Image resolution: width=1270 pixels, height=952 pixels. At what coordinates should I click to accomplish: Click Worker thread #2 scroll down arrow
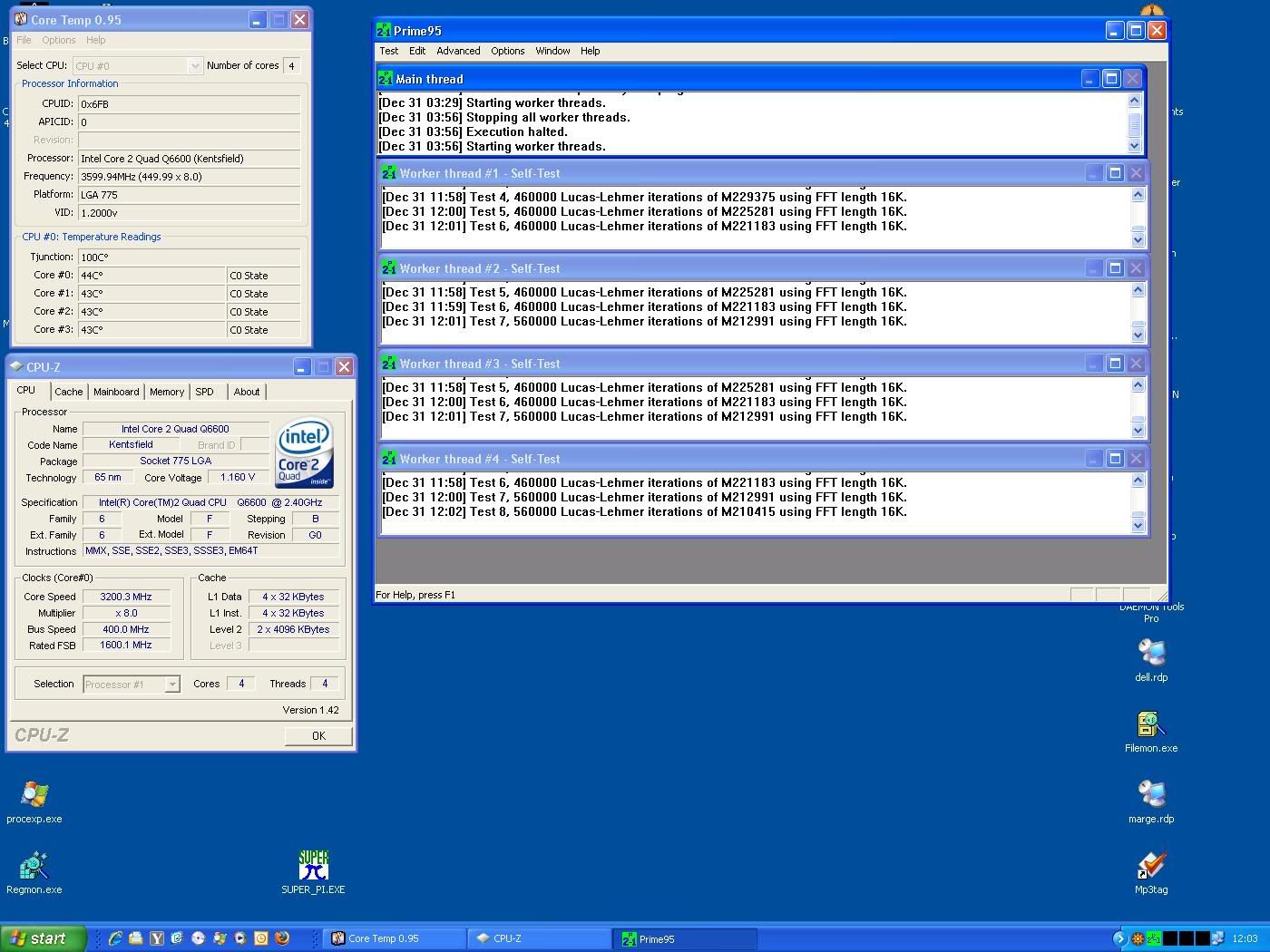(1138, 335)
